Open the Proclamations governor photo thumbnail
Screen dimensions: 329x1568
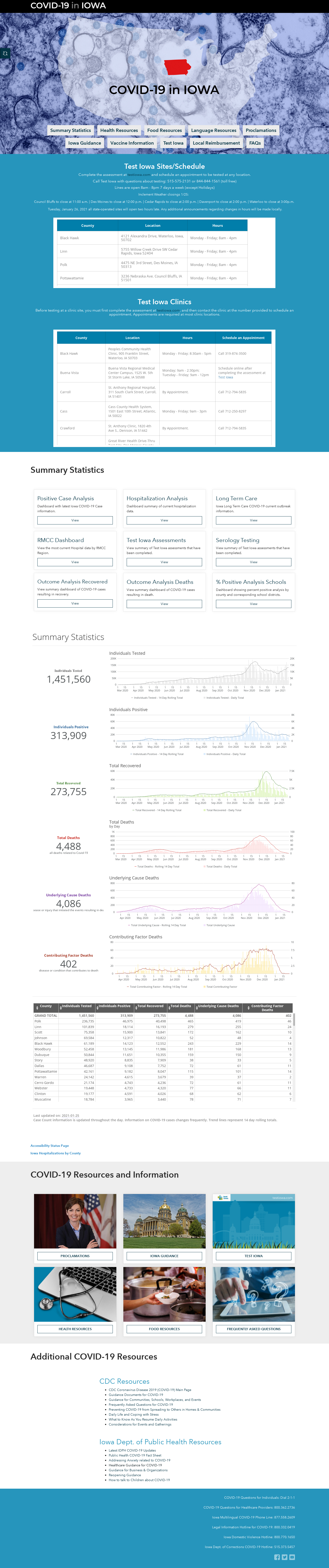[x=75, y=1221]
